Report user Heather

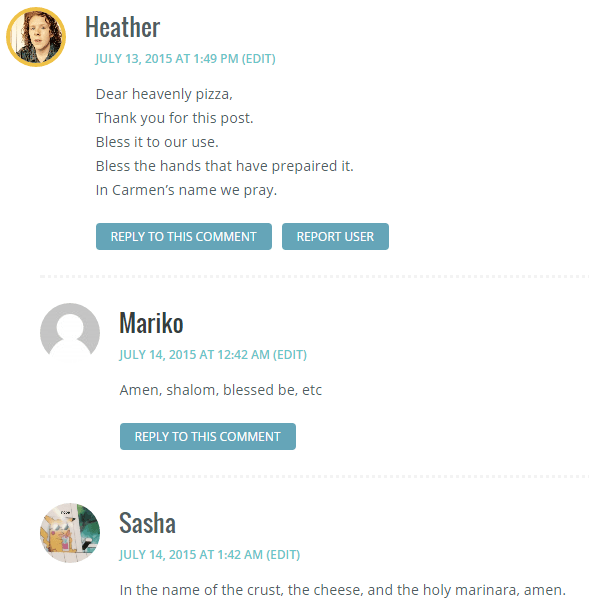coord(335,237)
